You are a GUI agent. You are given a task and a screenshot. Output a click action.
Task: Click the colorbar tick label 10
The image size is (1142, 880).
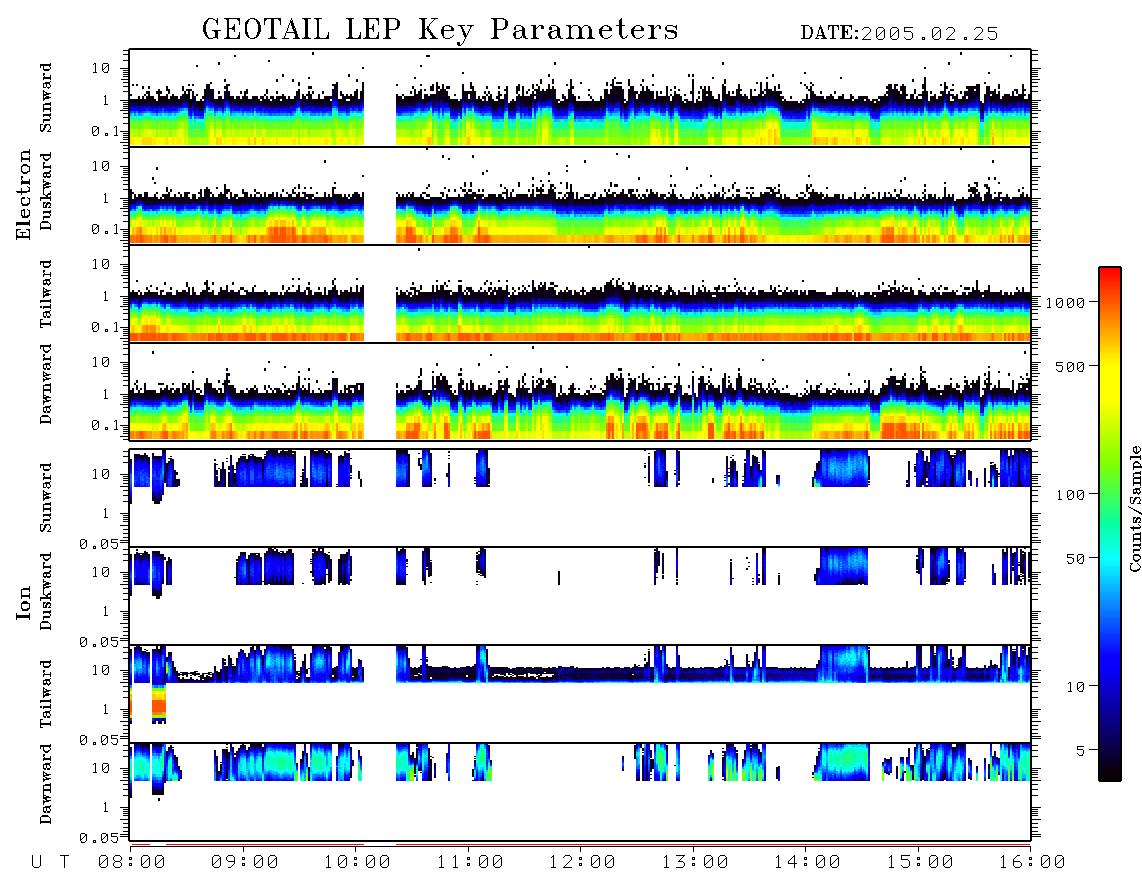tap(1075, 687)
